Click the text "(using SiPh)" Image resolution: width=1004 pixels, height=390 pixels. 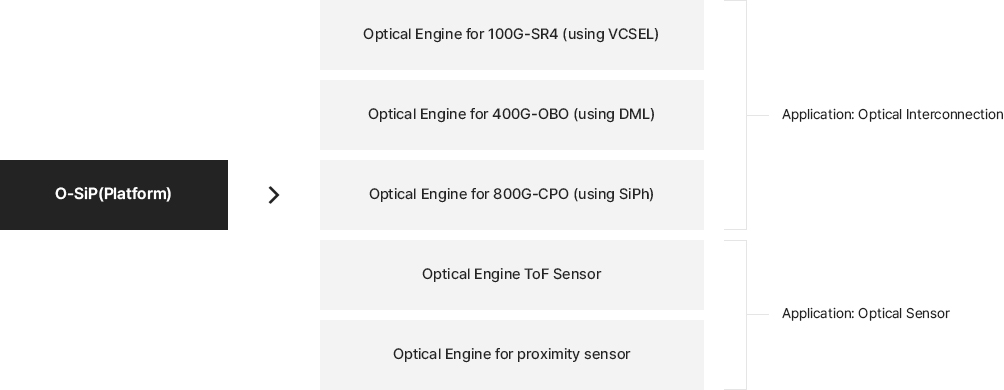pyautogui.click(x=613, y=195)
